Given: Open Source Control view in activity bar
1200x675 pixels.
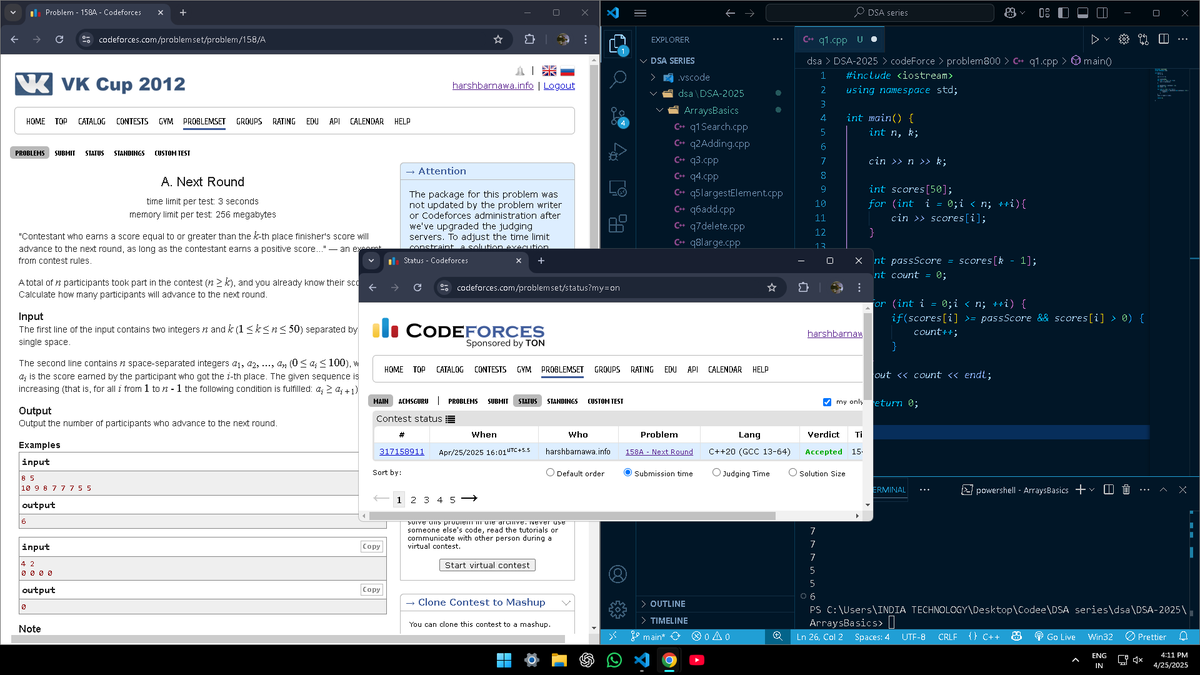Looking at the screenshot, I should (x=618, y=115).
